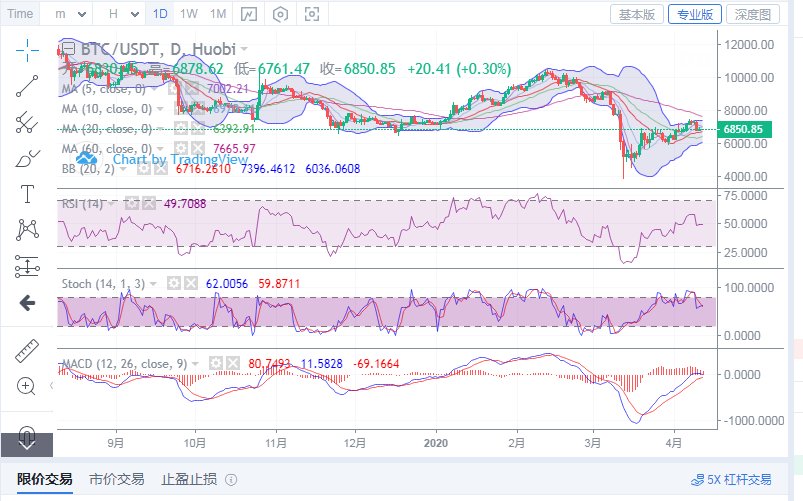
Task: Click the 6850.85 current price label
Action: (744, 129)
